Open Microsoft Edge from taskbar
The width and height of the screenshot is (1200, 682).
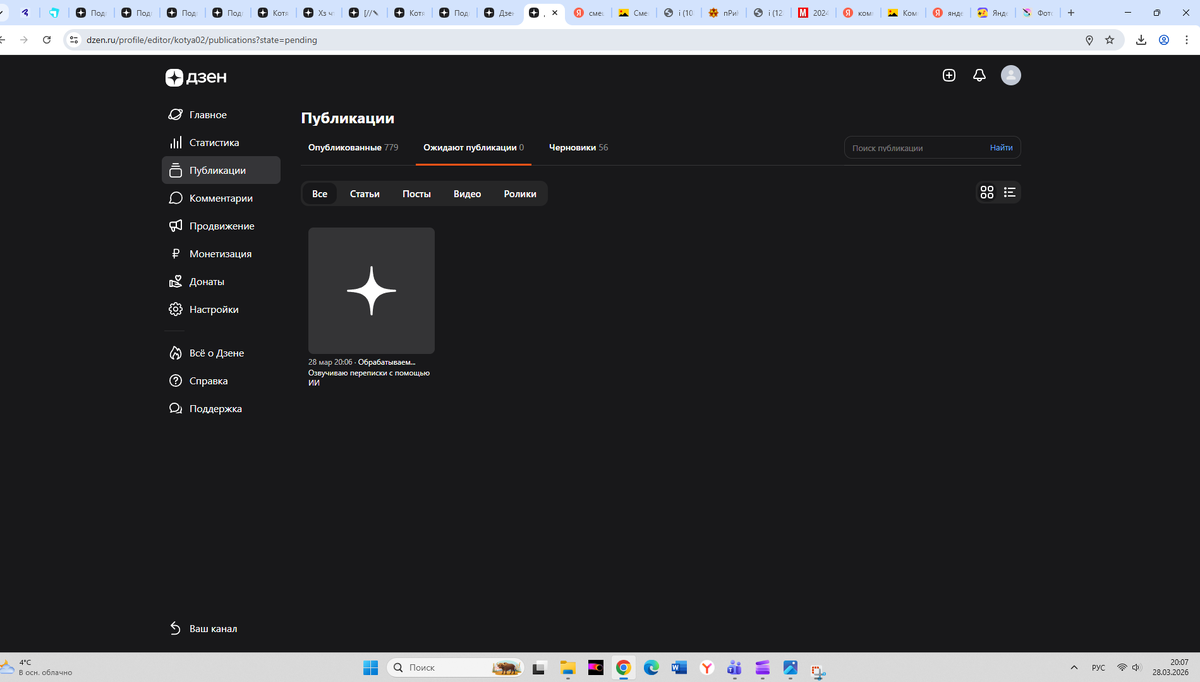point(651,667)
